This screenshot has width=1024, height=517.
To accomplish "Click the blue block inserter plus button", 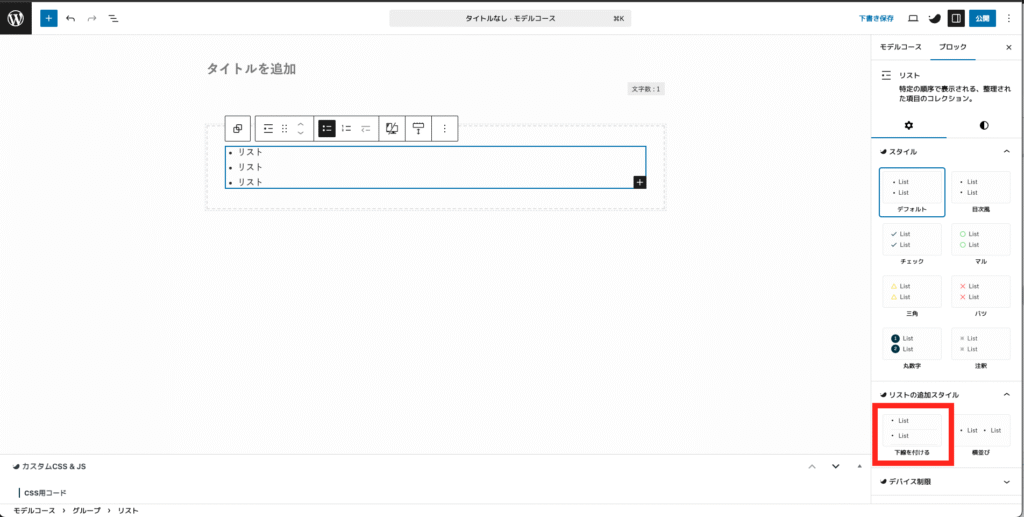I will tap(49, 18).
